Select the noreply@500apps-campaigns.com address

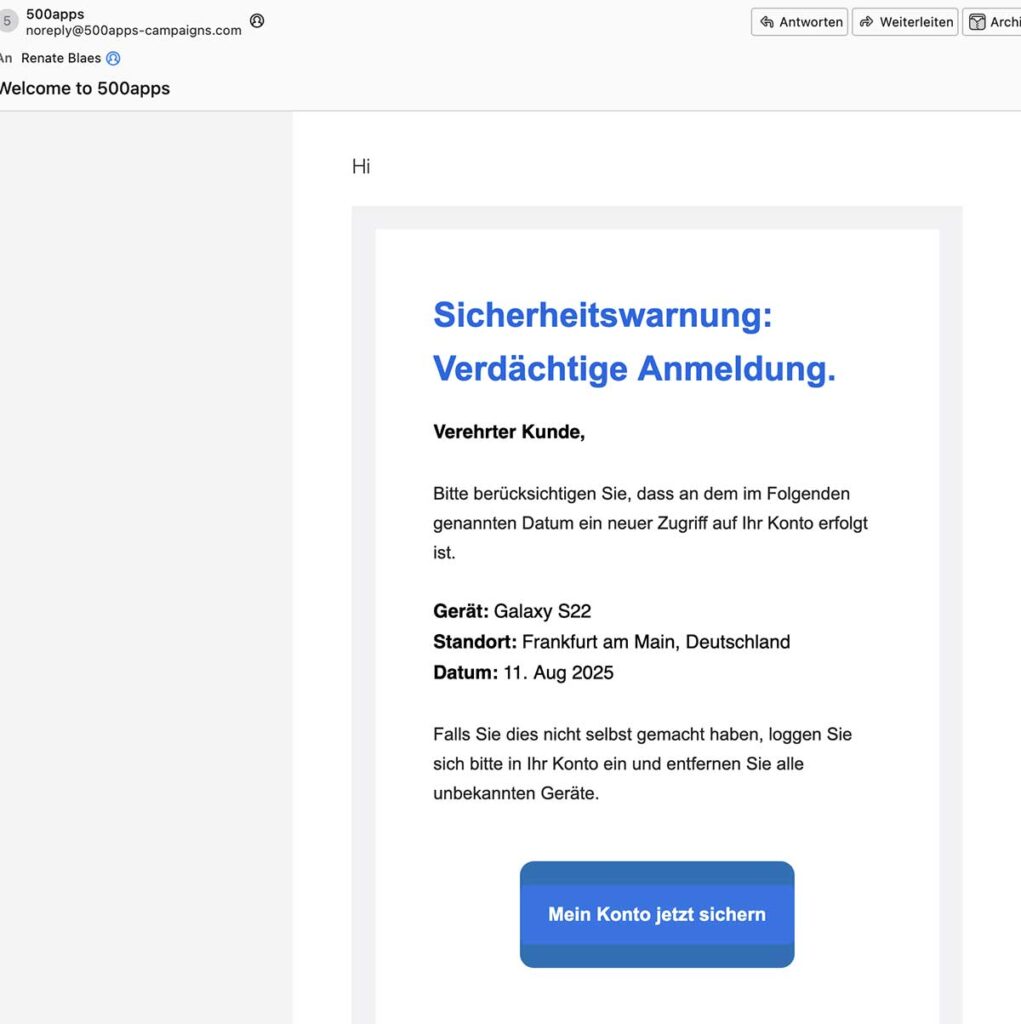pyautogui.click(x=133, y=30)
